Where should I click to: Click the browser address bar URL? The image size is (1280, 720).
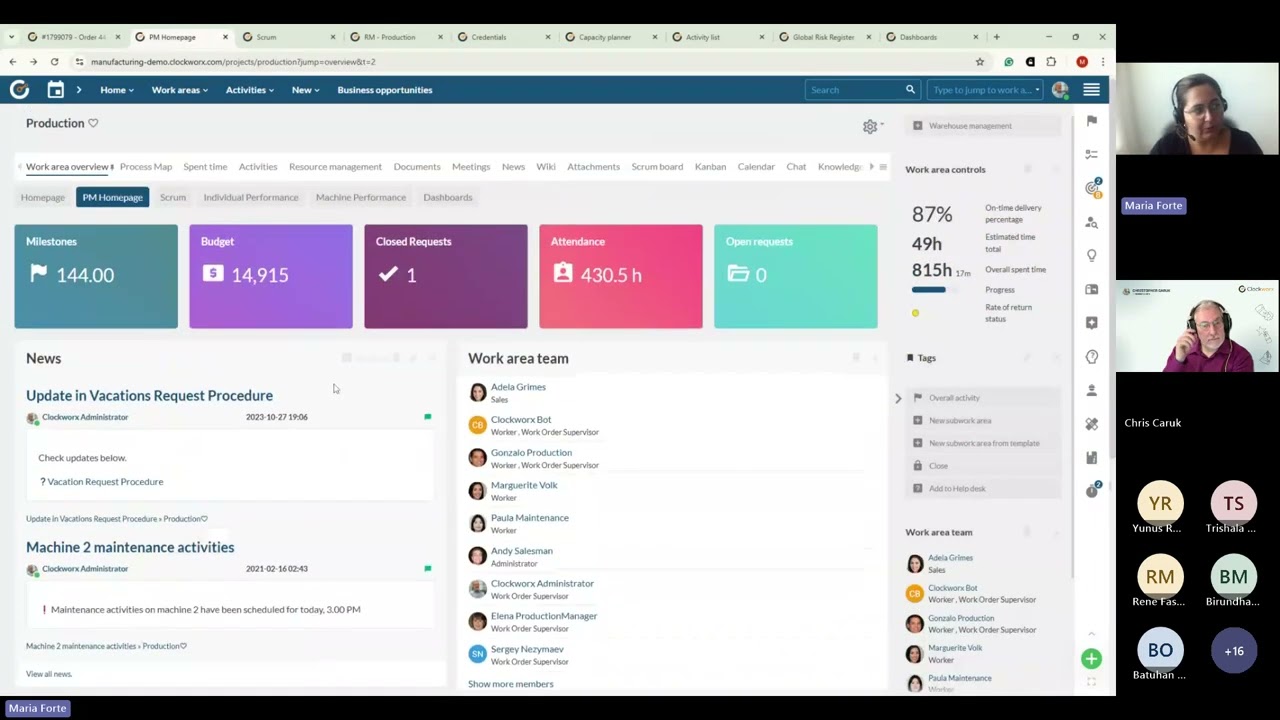[233, 62]
